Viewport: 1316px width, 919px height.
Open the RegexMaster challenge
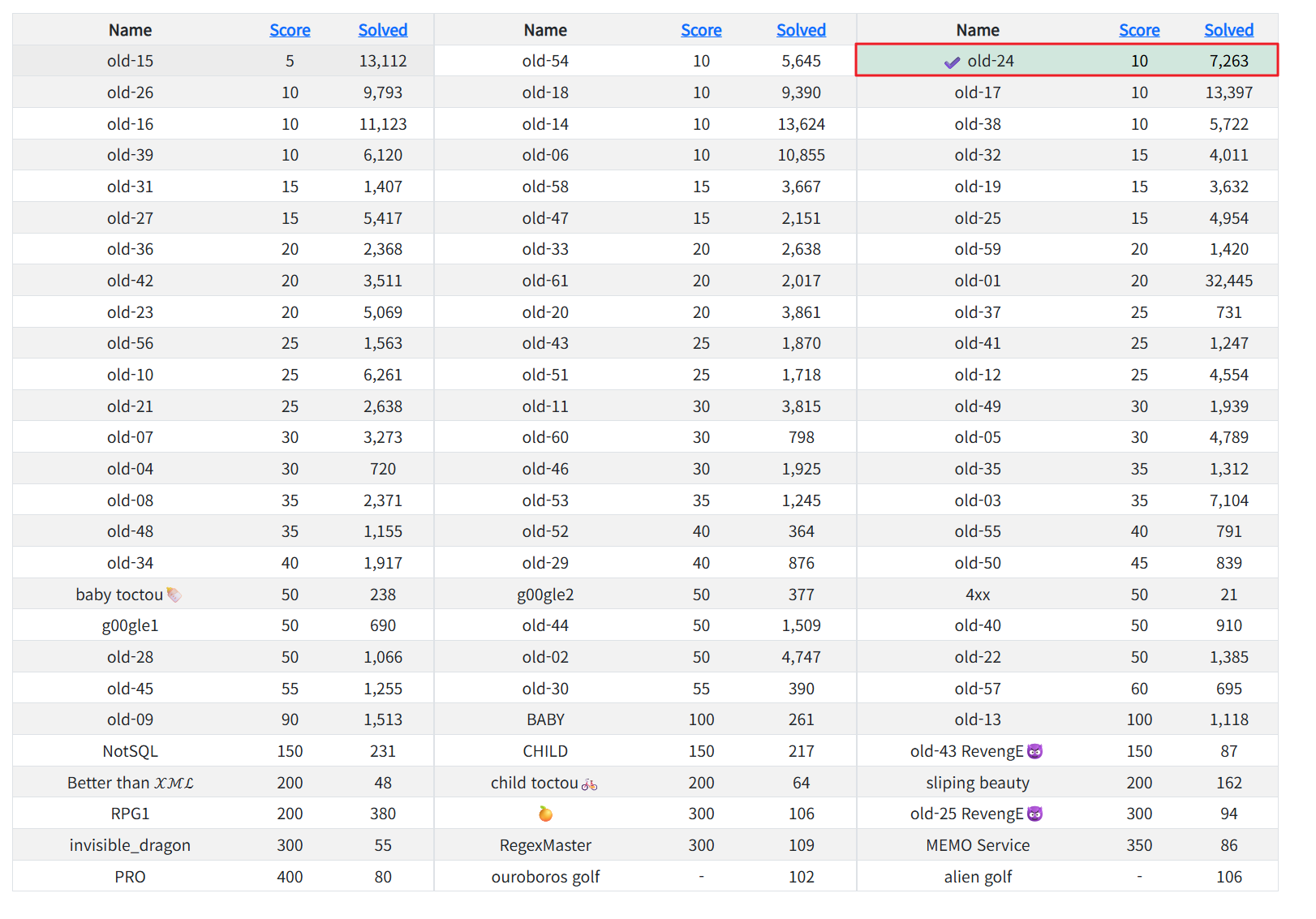click(545, 845)
